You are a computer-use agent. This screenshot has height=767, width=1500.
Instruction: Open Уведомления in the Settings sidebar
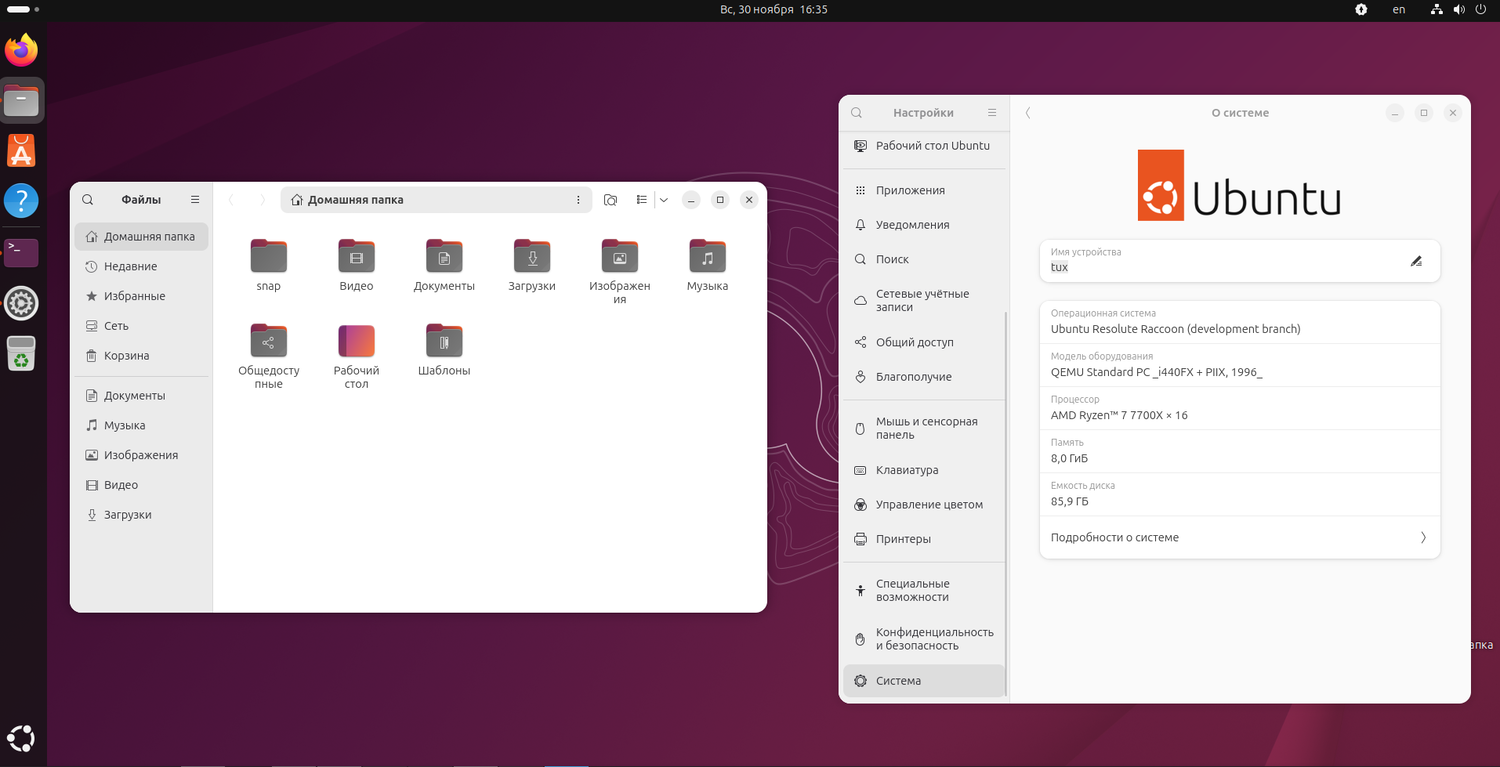click(x=923, y=225)
